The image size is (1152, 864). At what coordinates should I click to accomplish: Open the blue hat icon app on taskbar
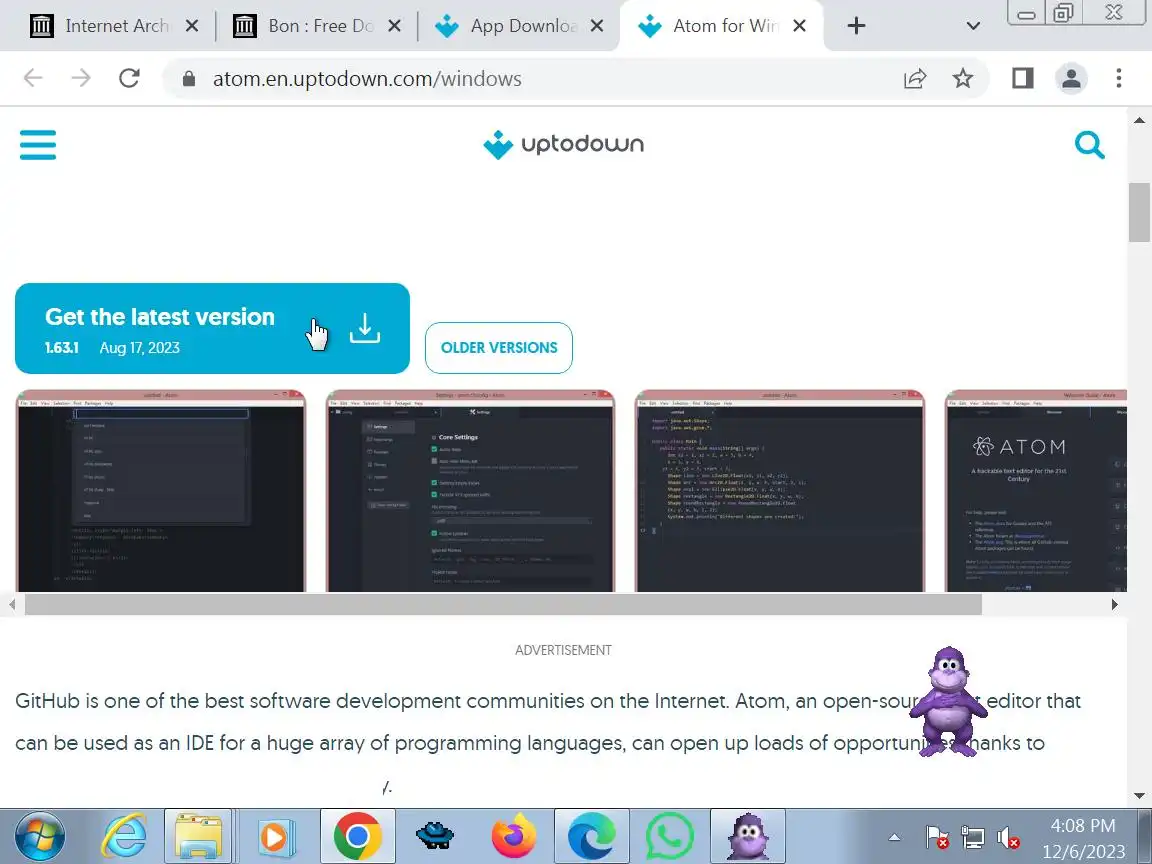coord(435,836)
